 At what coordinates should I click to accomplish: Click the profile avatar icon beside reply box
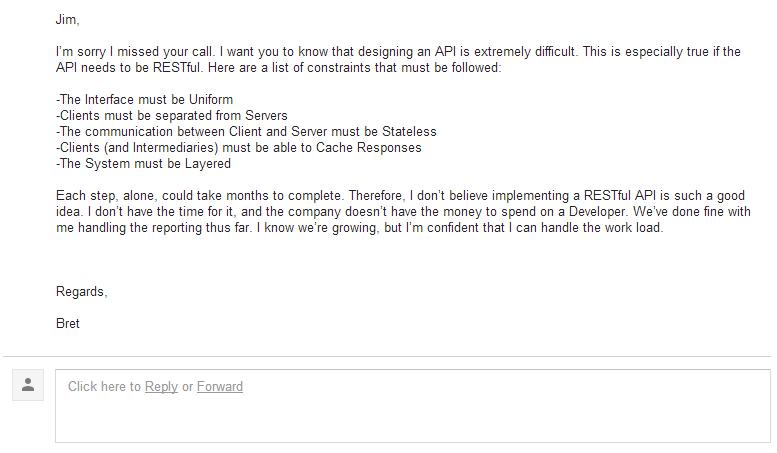pos(28,385)
